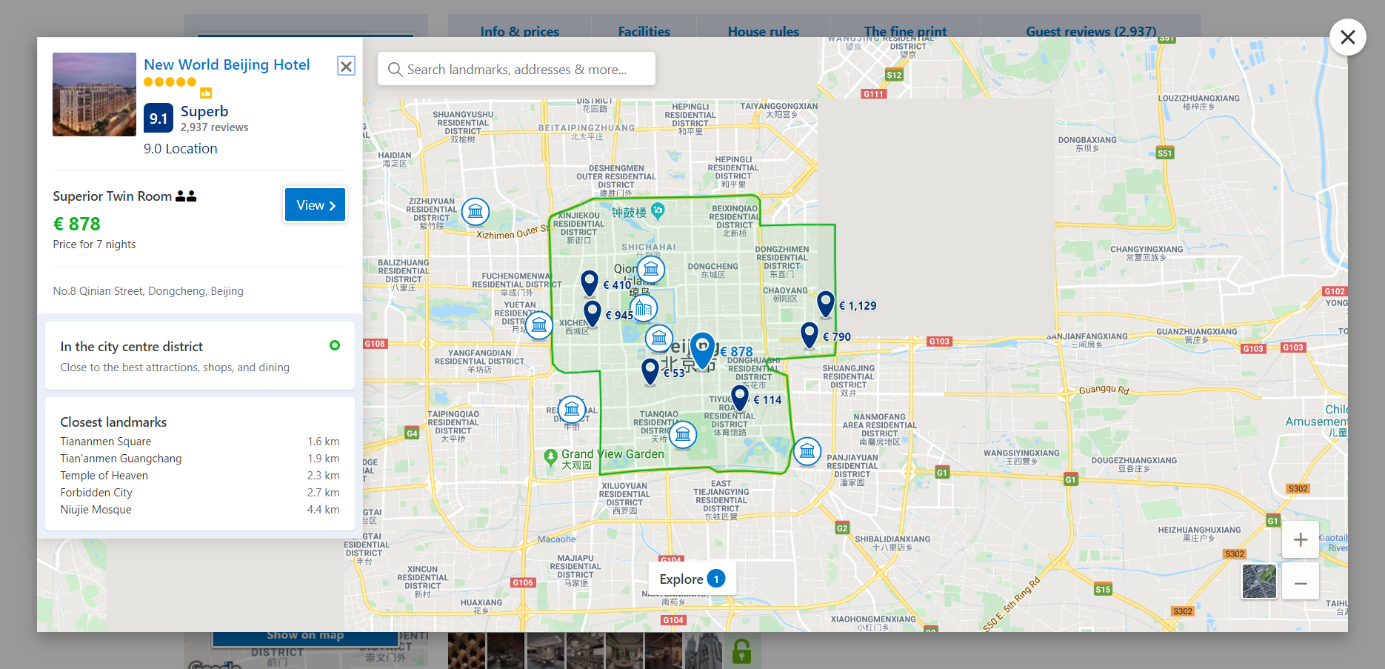Click the 2,937 reviews text
Viewport: 1385px width, 669px height.
pos(214,127)
